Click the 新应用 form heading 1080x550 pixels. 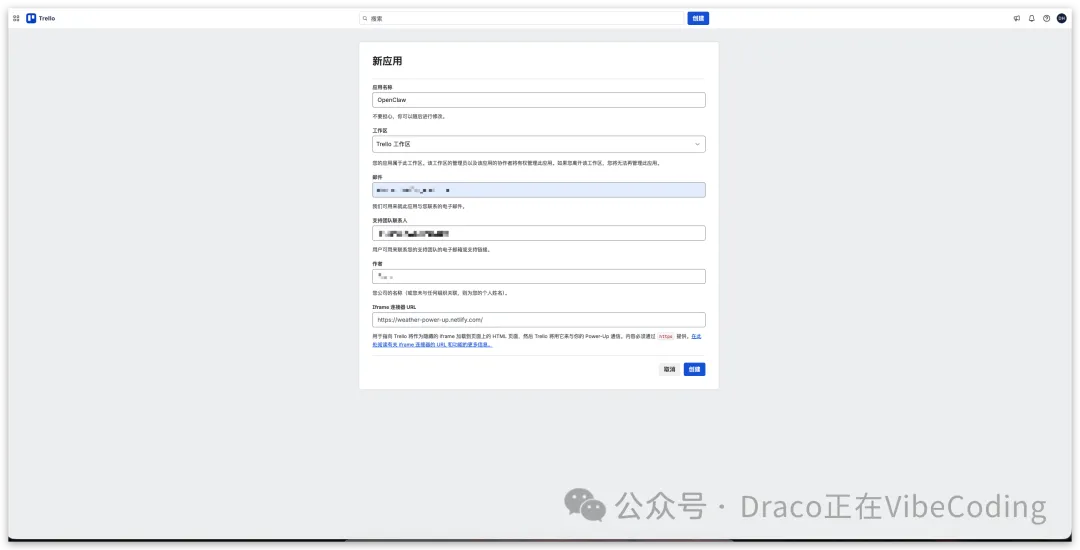[x=387, y=61]
